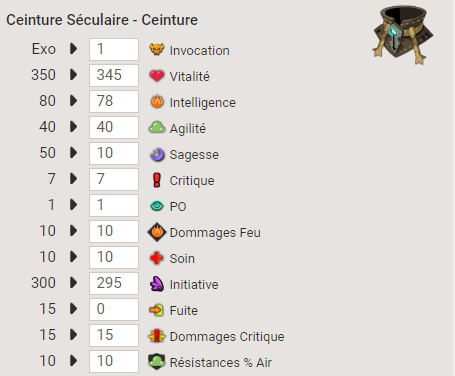This screenshot has height=376, width=455.
Task: Click the Soin red cross icon
Action: [157, 258]
